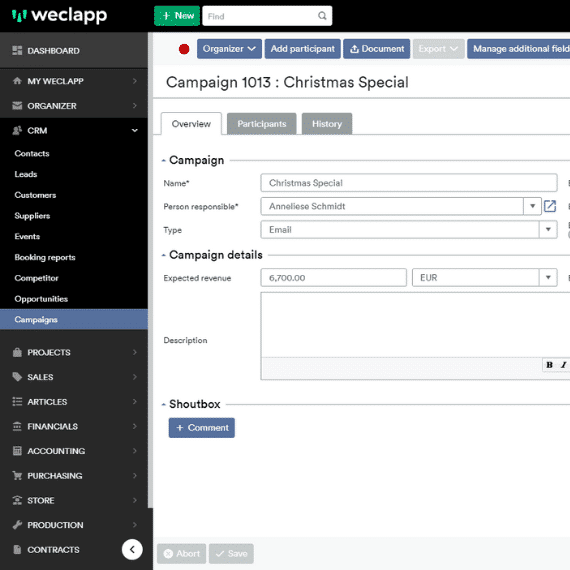This screenshot has height=570, width=570.
Task: Open Booking reports in CRM menu
Action: [45, 257]
